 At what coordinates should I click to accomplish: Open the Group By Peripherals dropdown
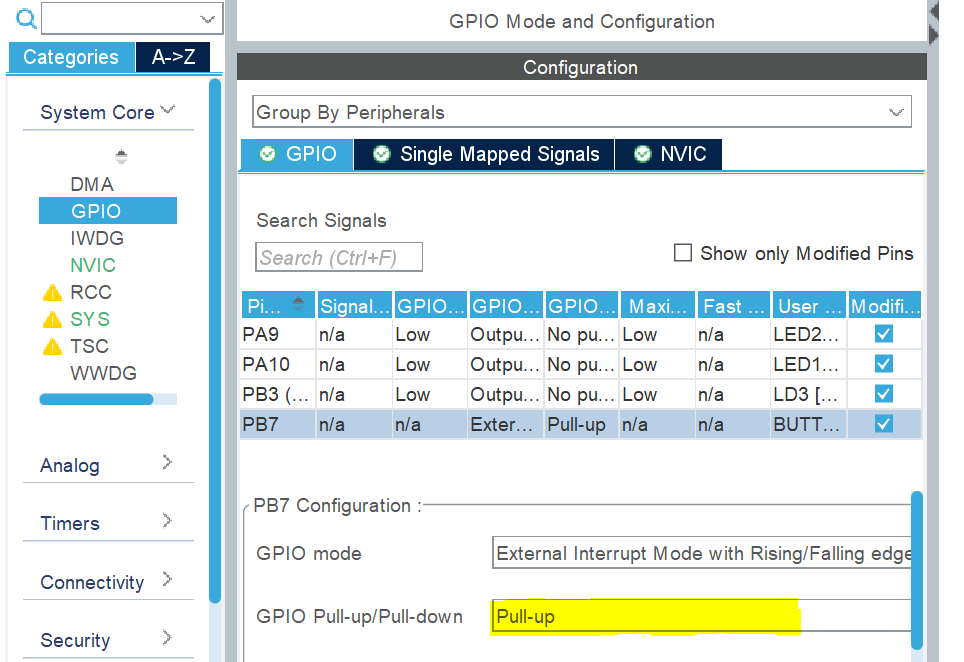tap(897, 111)
